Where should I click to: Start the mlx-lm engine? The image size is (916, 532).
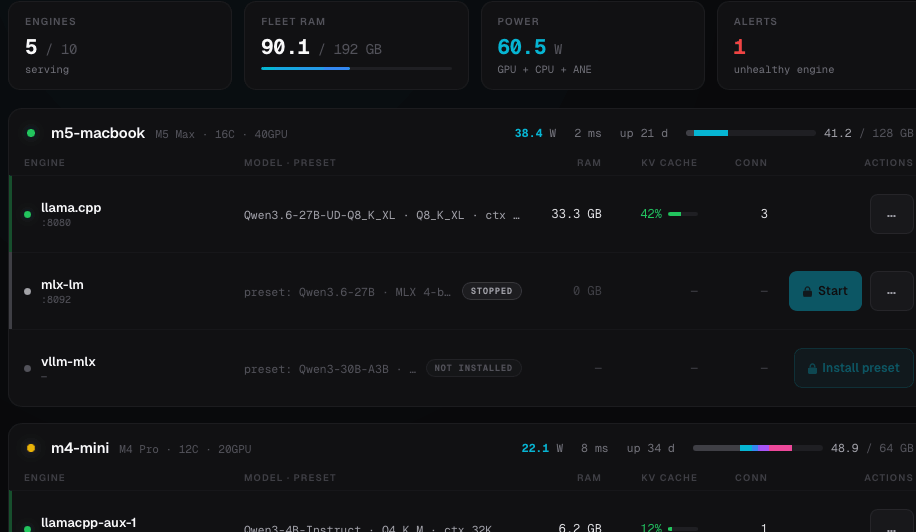point(825,291)
